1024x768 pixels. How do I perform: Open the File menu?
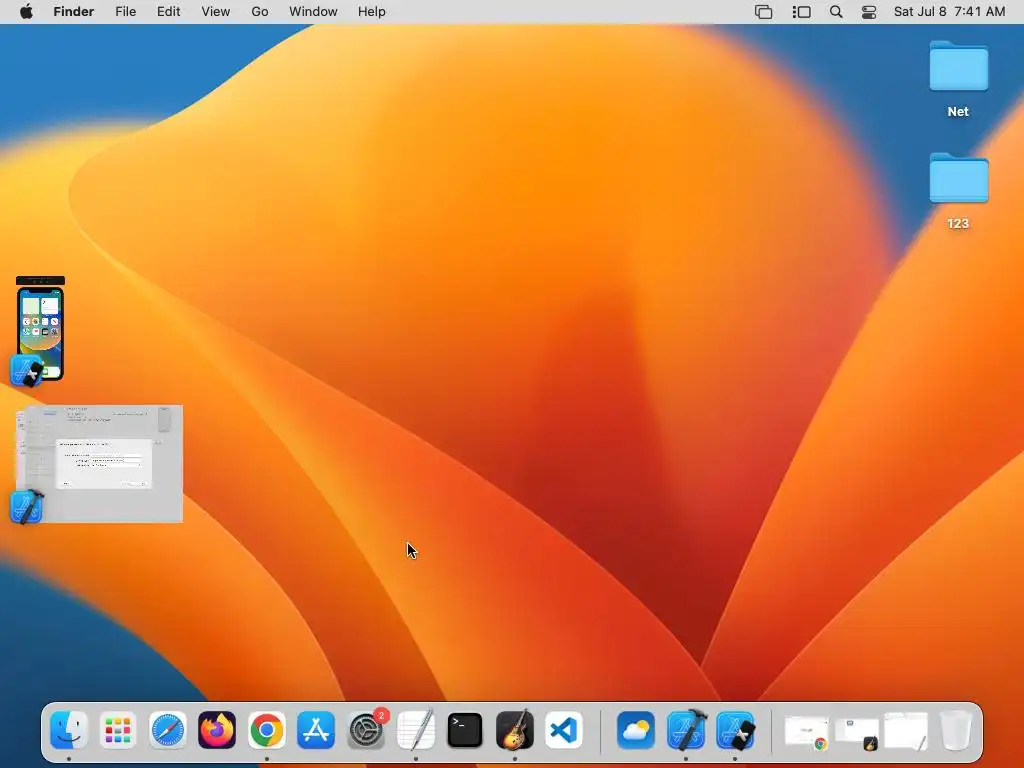(x=125, y=12)
